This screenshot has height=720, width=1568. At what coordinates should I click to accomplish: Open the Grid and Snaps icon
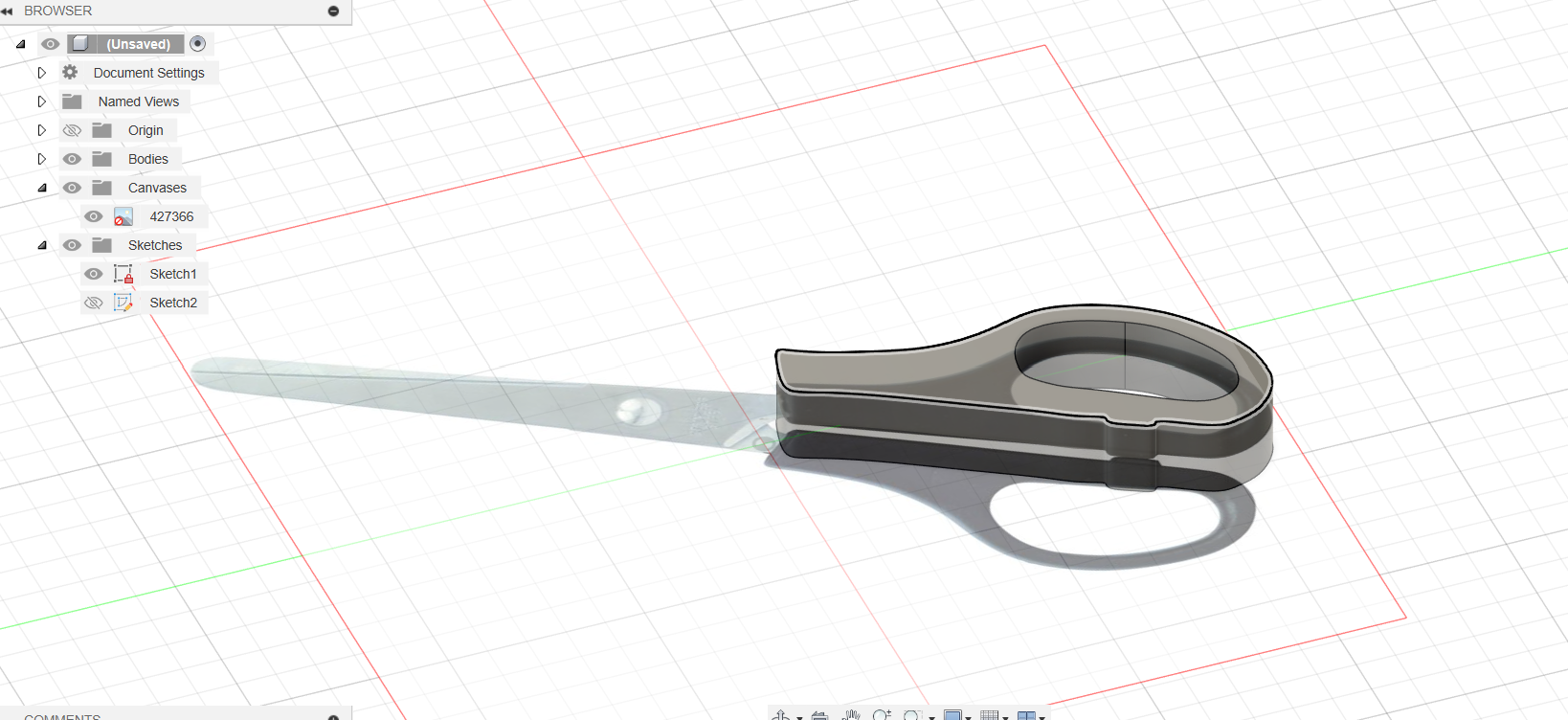tap(990, 715)
